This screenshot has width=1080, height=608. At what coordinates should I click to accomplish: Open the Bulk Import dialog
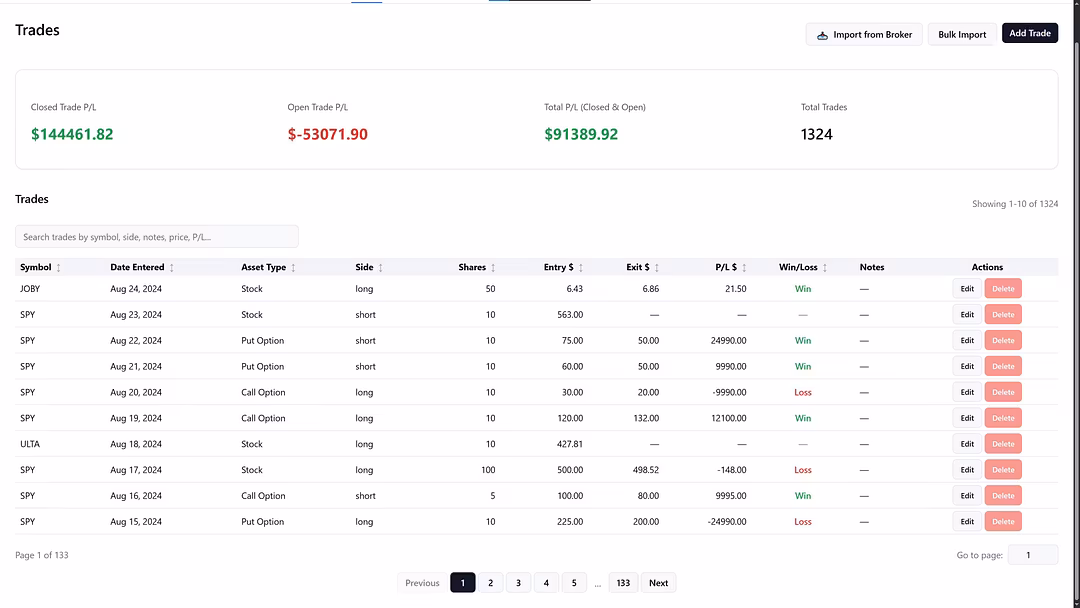[961, 35]
